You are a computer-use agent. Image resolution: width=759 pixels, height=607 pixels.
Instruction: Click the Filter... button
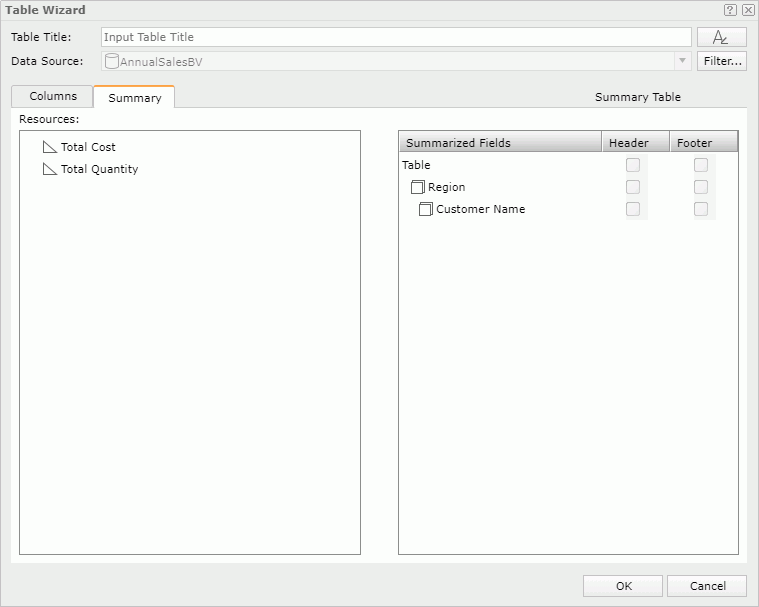pos(721,61)
